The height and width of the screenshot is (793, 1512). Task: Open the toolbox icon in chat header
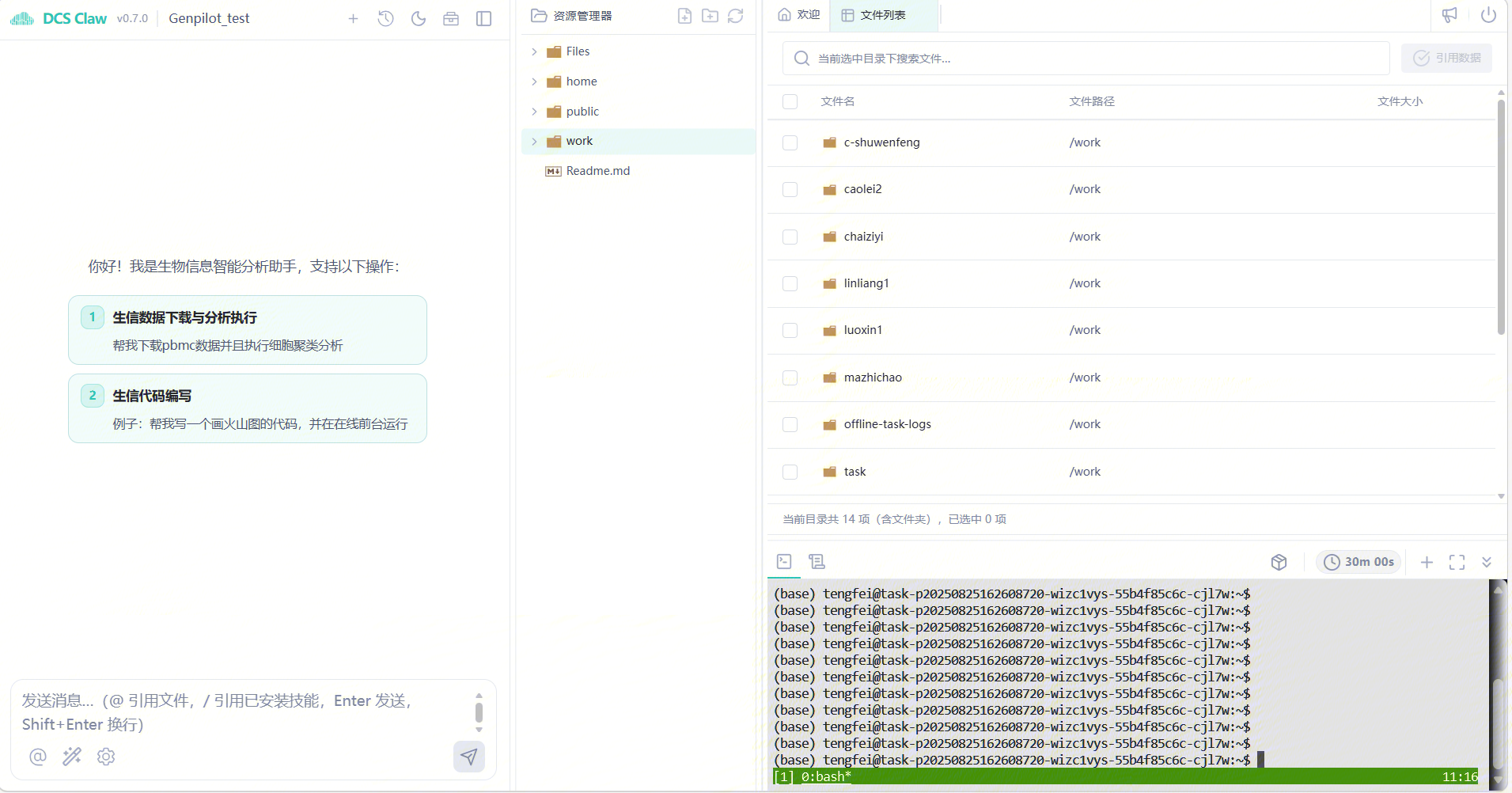click(451, 18)
